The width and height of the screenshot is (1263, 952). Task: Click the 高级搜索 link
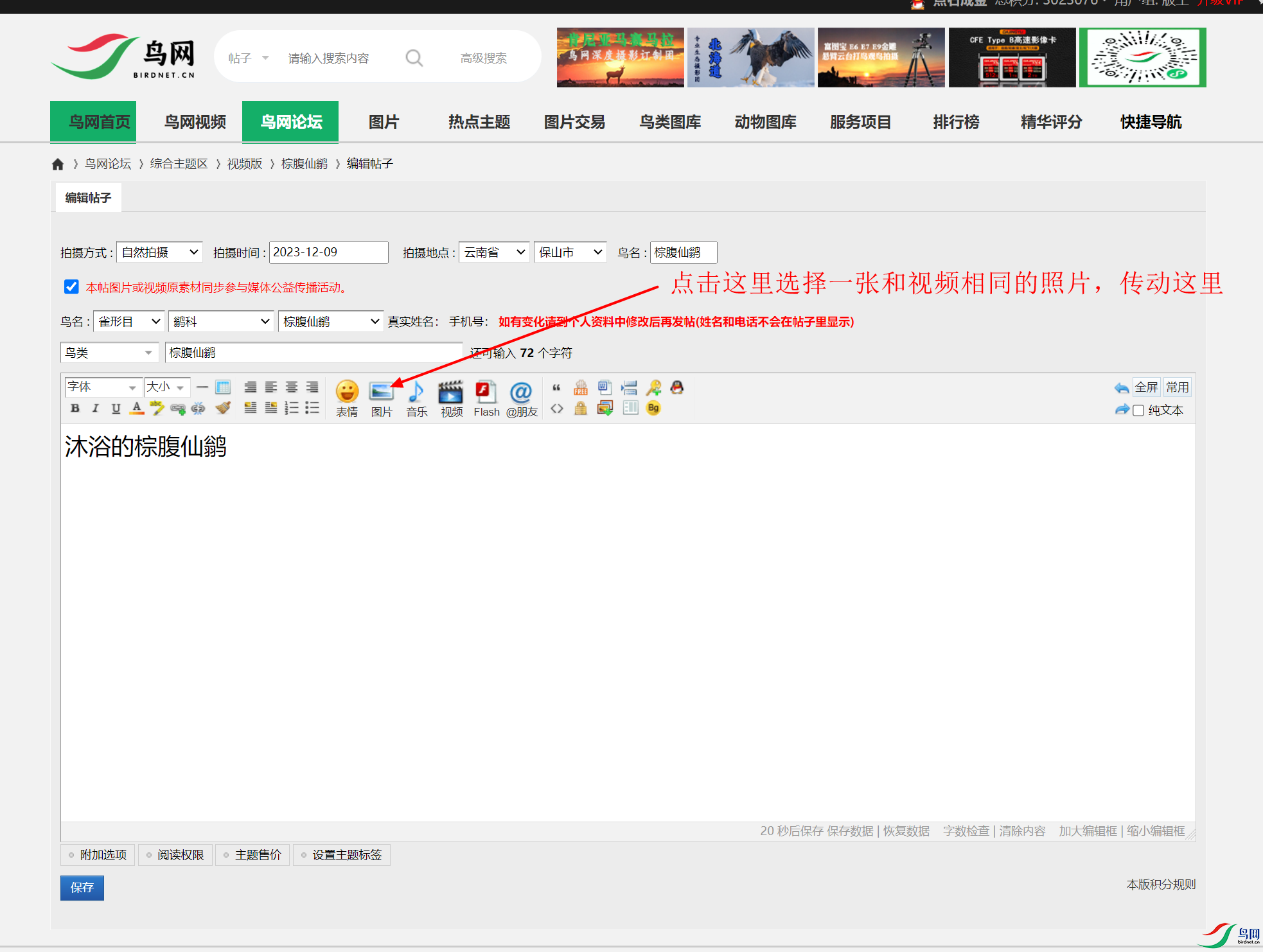483,58
